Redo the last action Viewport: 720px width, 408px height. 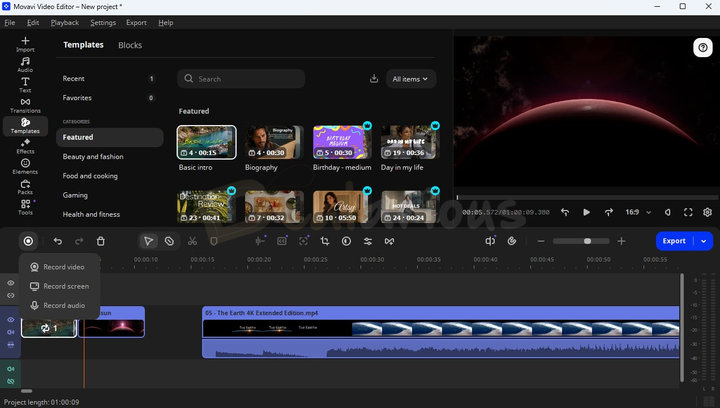79,241
